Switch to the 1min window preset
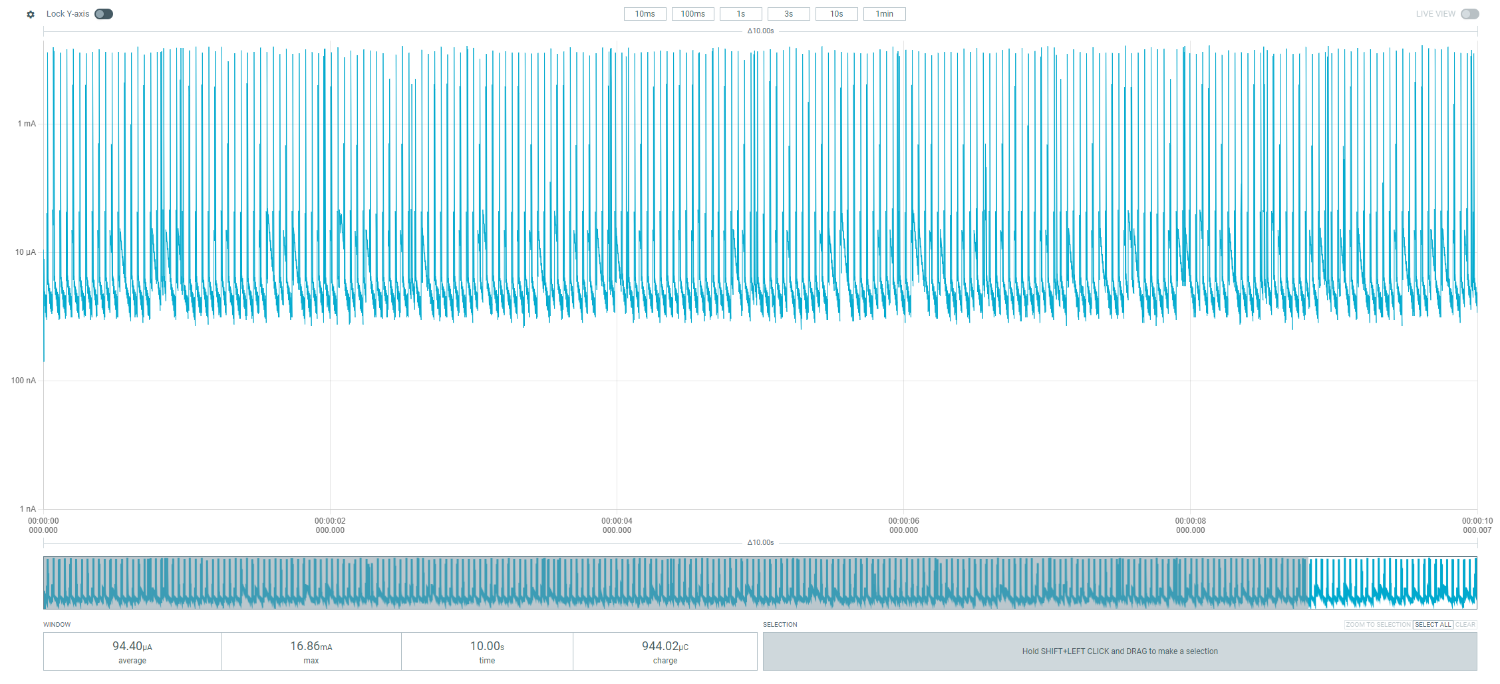 (x=884, y=14)
